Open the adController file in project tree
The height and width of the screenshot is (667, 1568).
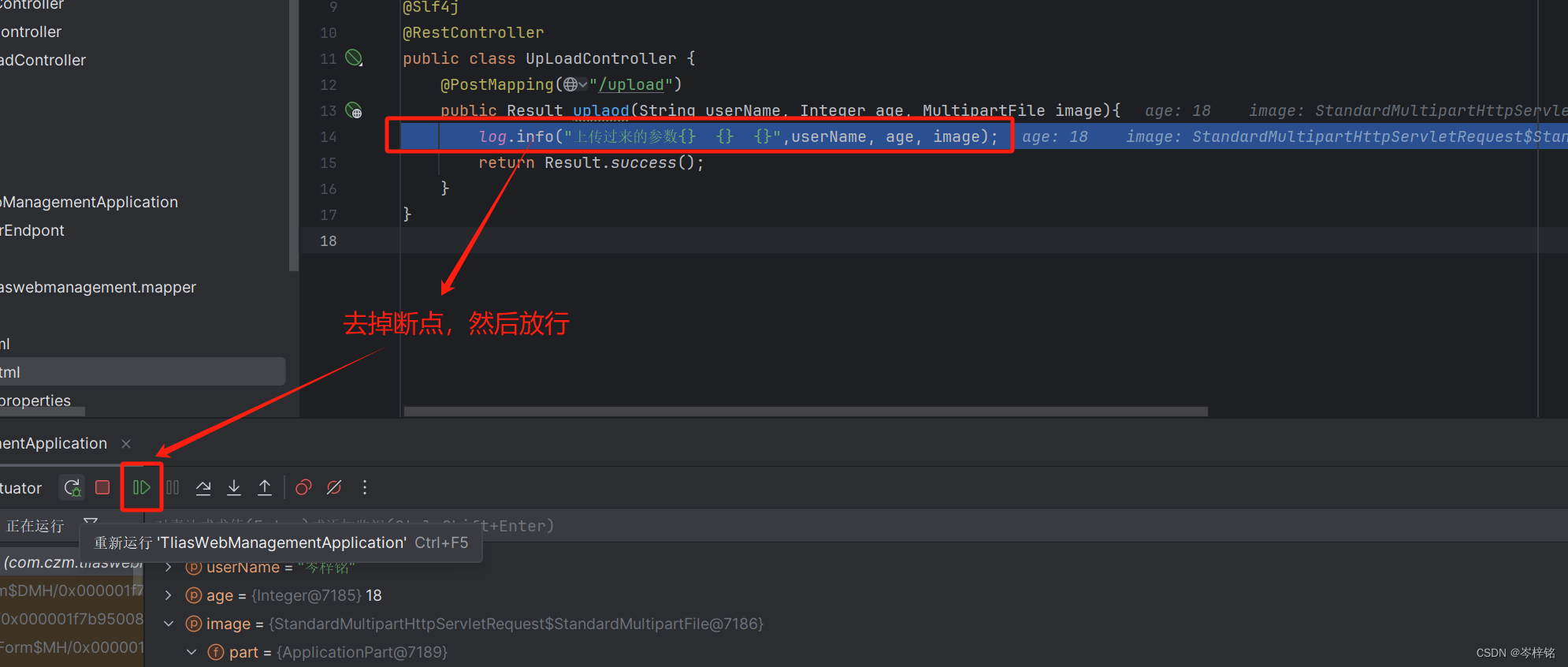tap(43, 60)
